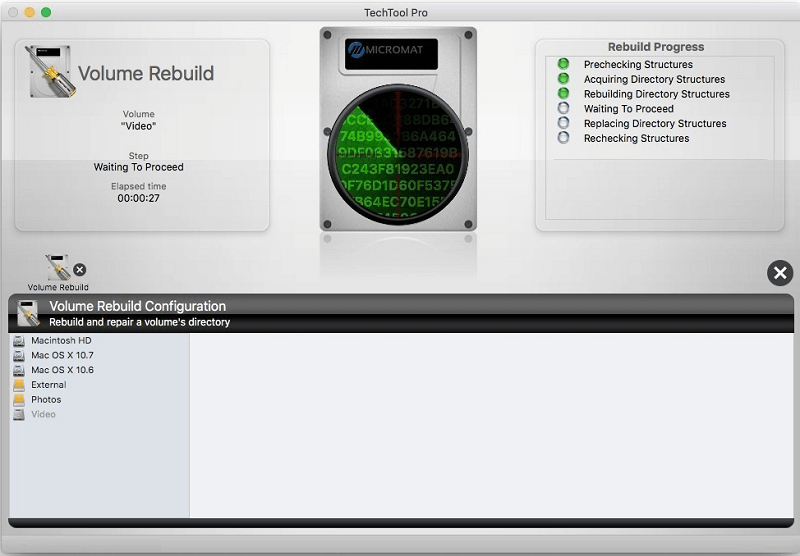The width and height of the screenshot is (800, 556).
Task: Click the Replacing Directory Structures indicator
Action: [563, 124]
